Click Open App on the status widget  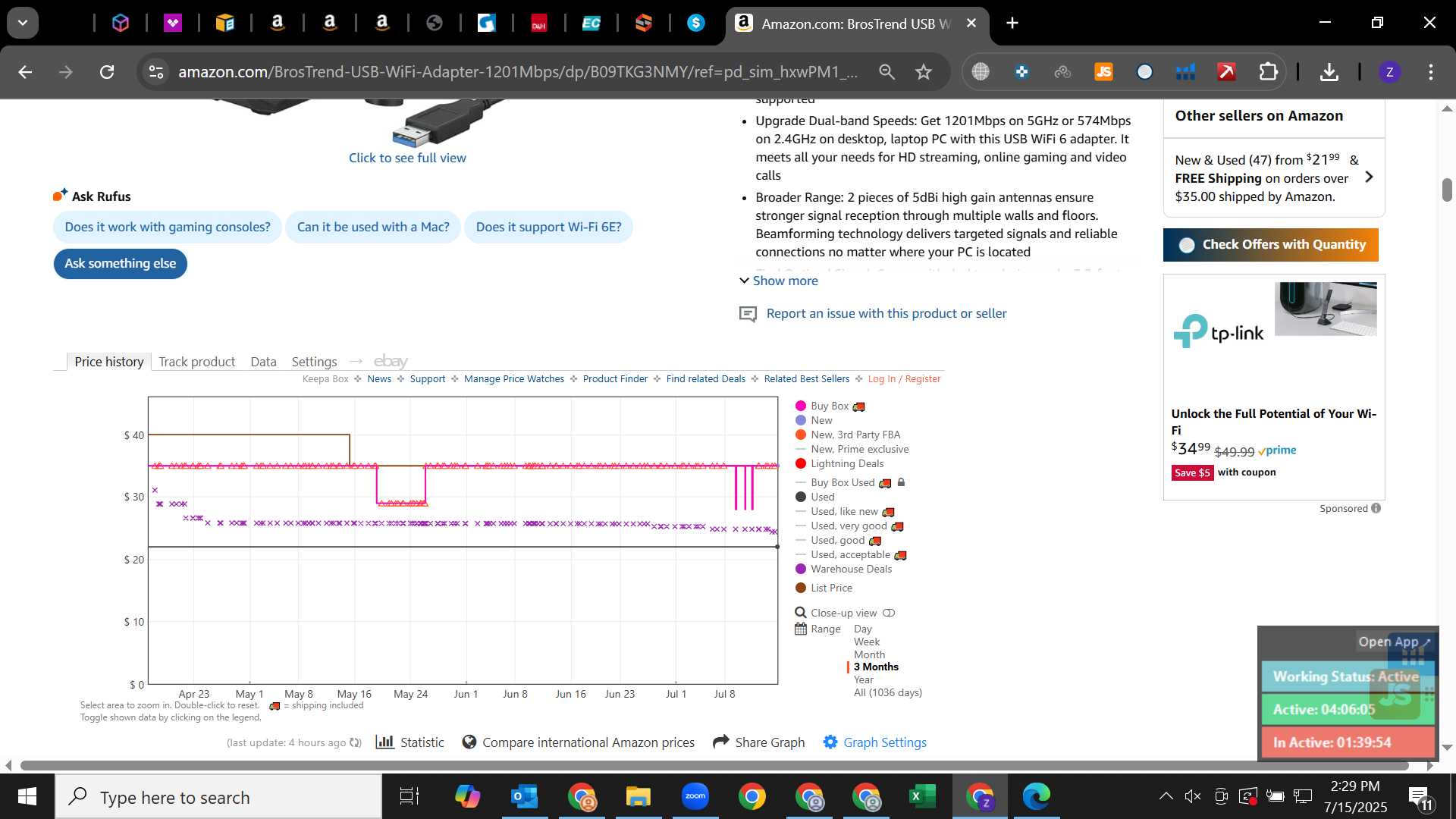coord(1395,642)
